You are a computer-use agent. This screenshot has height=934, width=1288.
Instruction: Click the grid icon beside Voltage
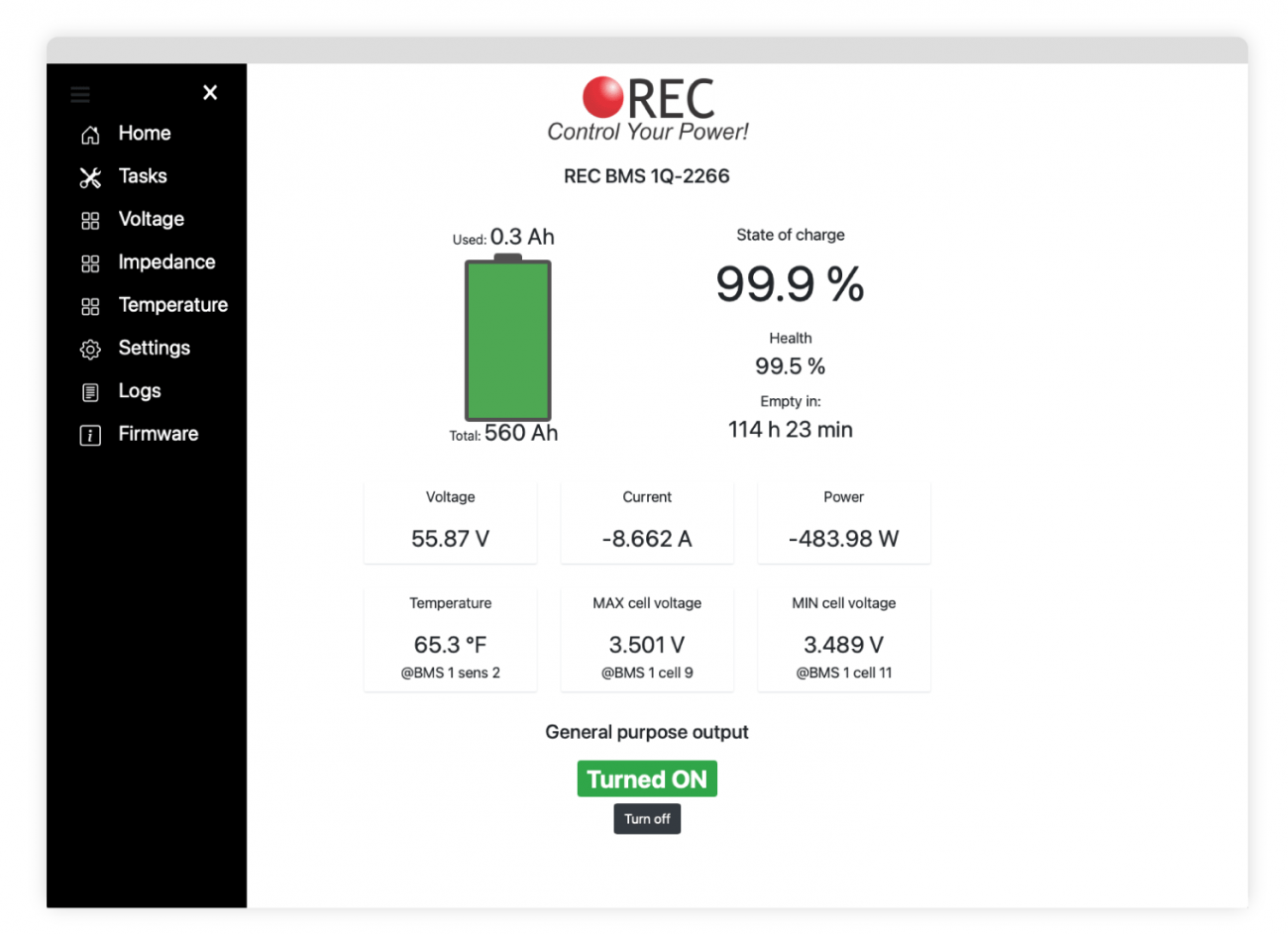pyautogui.click(x=90, y=220)
